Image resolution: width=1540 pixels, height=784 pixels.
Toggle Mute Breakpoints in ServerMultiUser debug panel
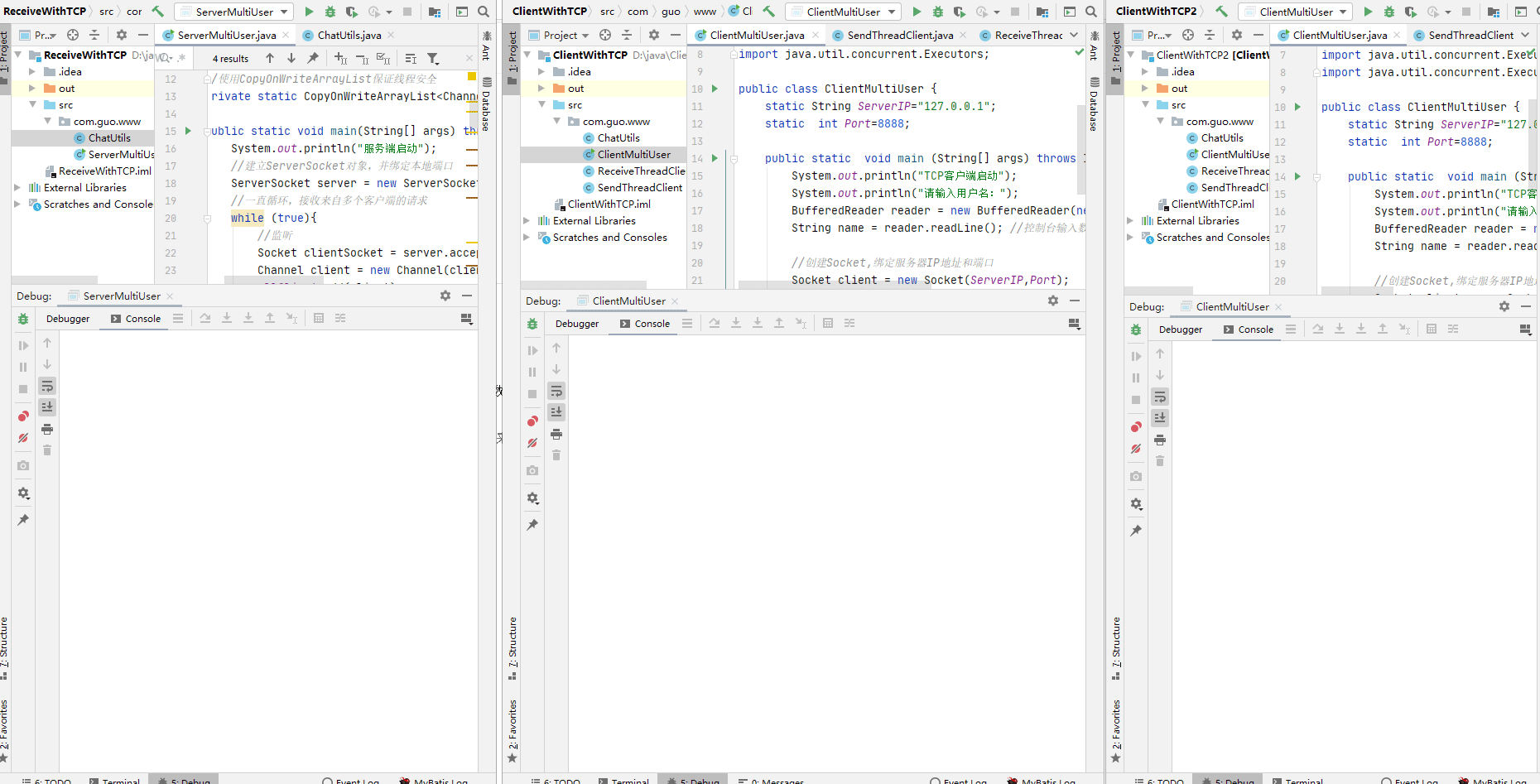click(23, 438)
